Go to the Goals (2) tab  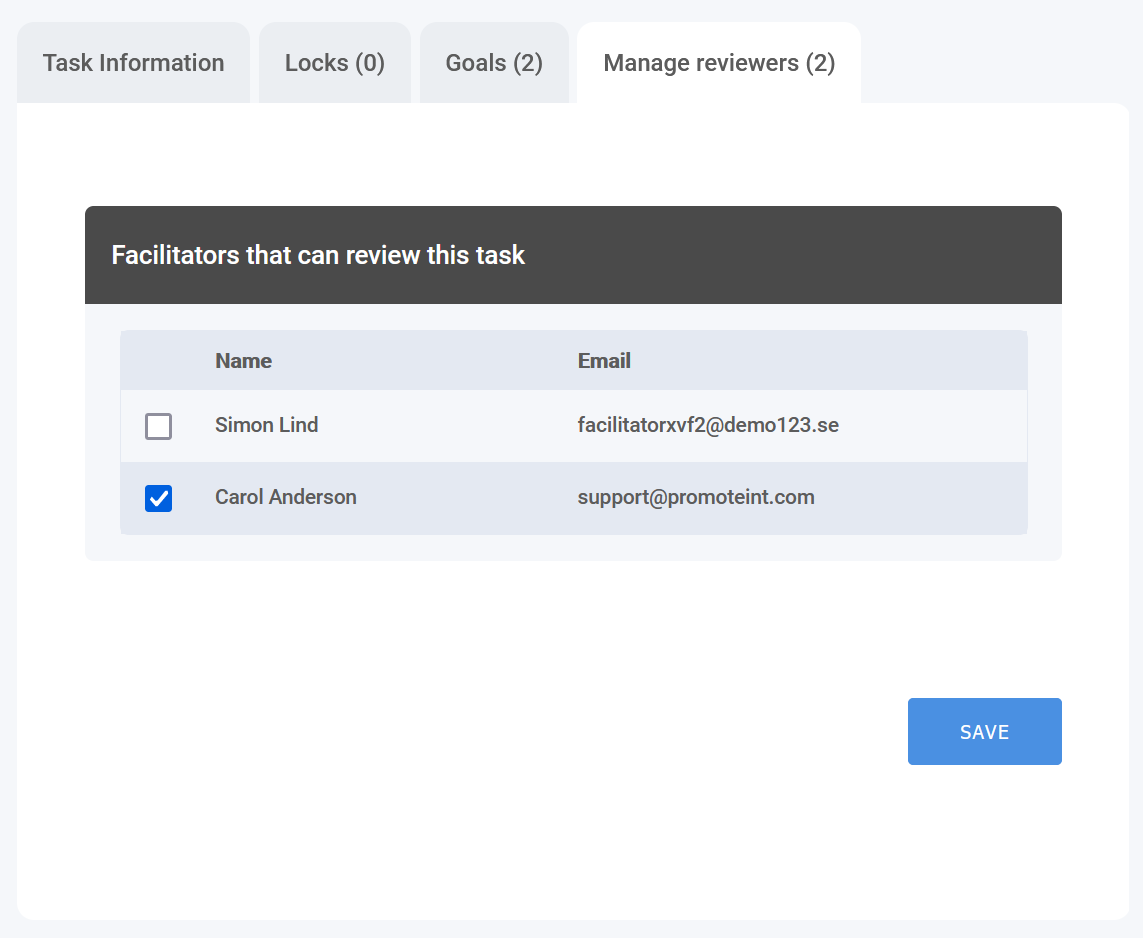pyautogui.click(x=494, y=63)
